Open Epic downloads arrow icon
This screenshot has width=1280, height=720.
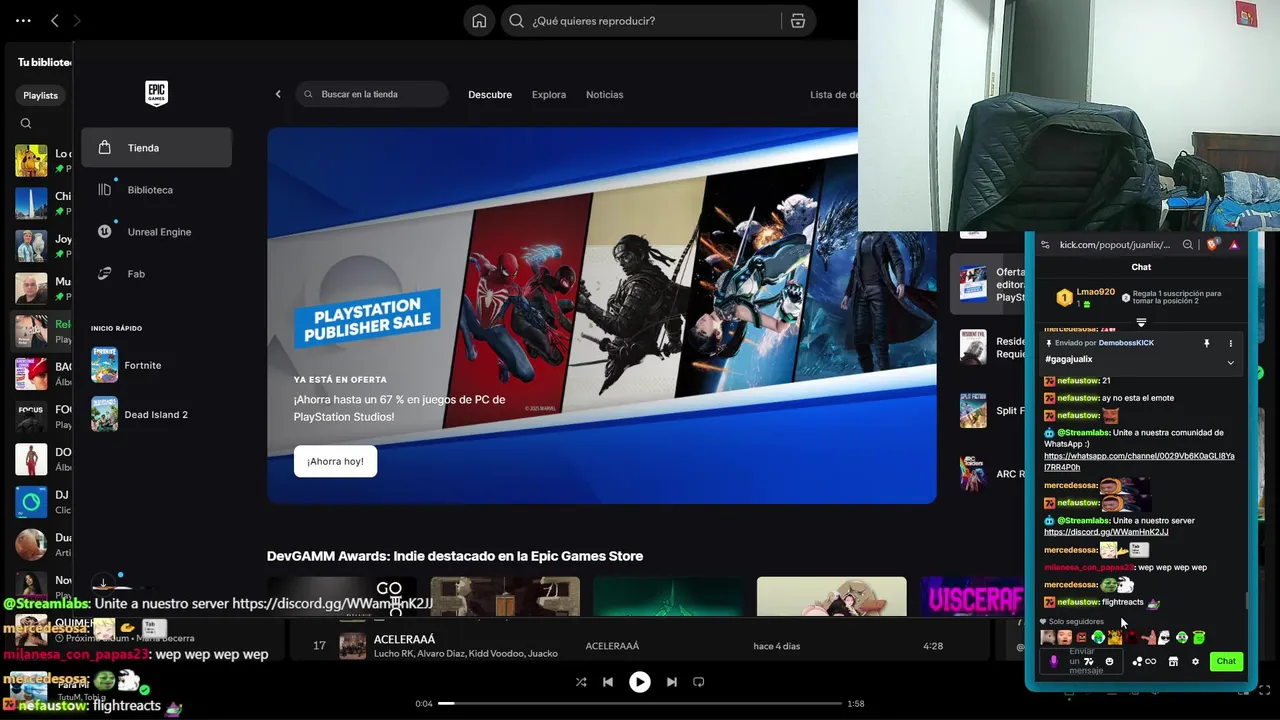(x=102, y=583)
